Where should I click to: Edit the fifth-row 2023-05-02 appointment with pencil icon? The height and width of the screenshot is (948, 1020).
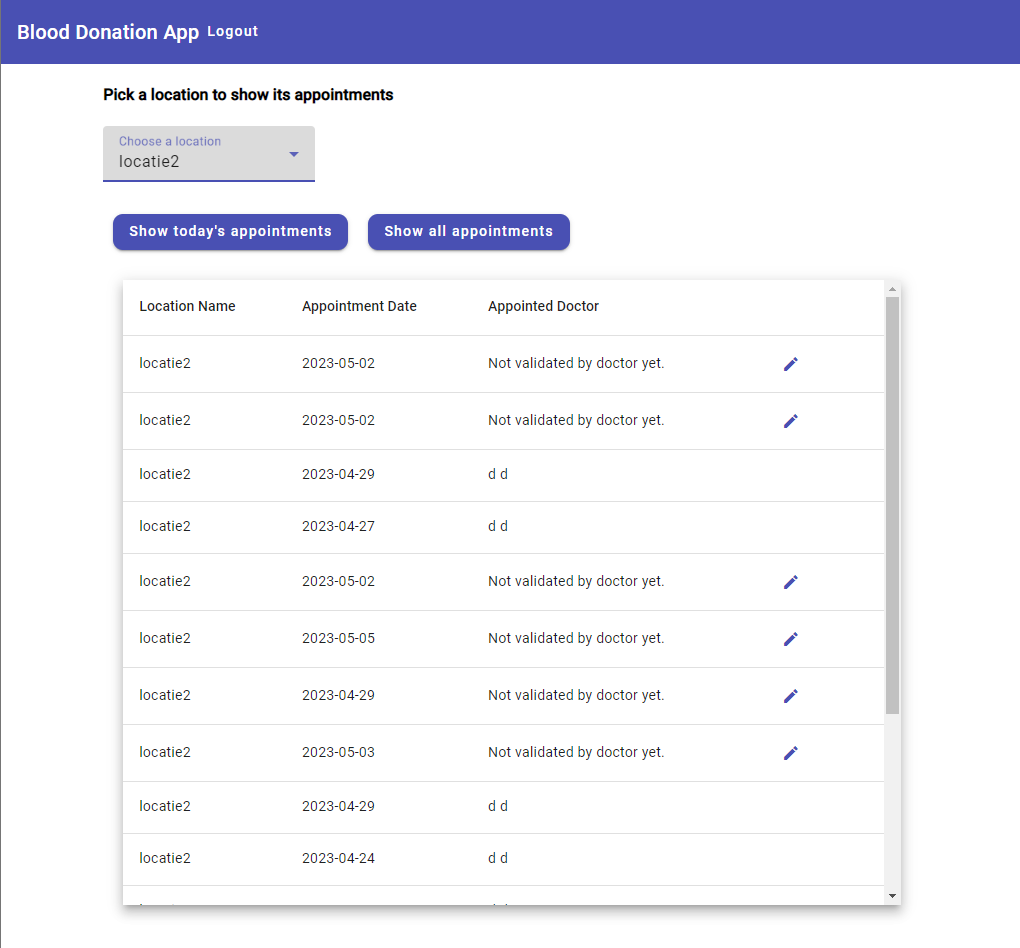click(790, 581)
